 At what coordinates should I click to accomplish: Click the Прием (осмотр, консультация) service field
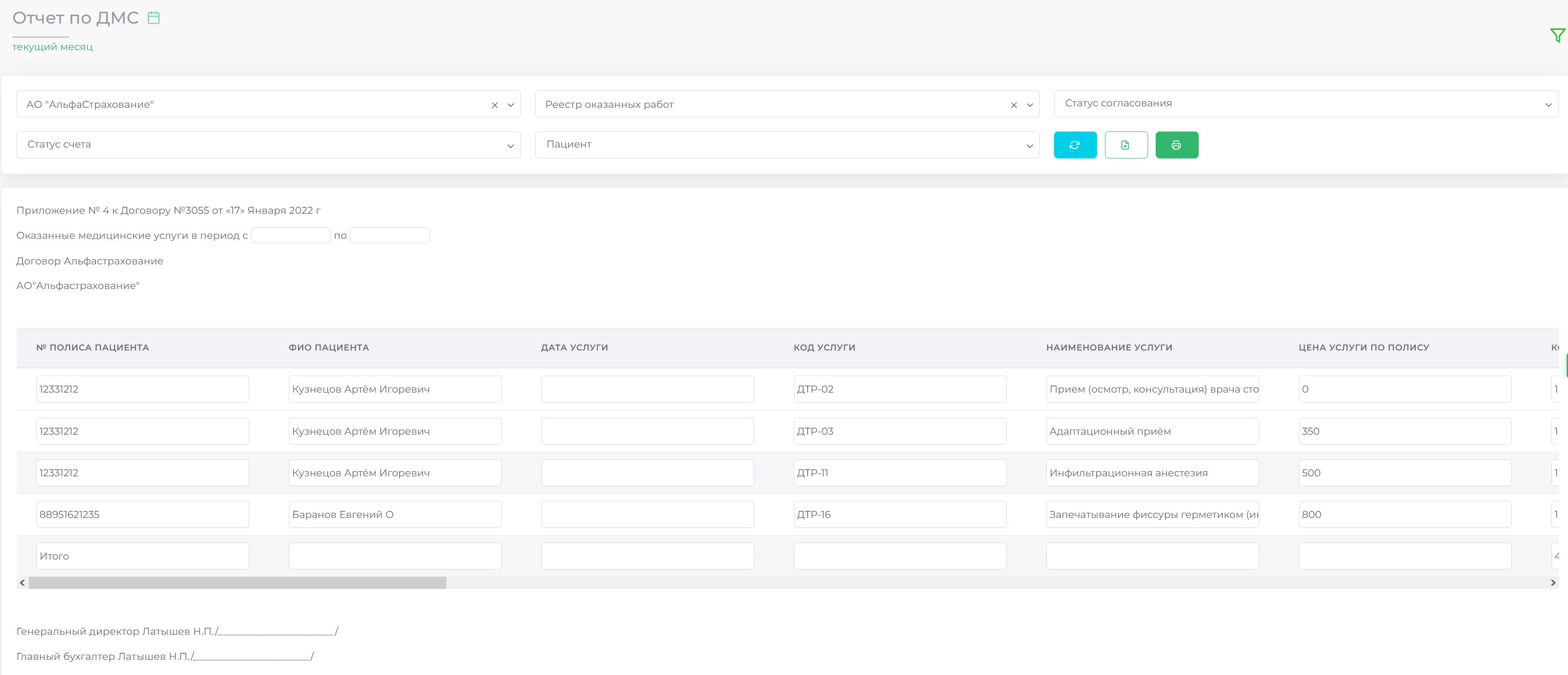(x=1152, y=389)
